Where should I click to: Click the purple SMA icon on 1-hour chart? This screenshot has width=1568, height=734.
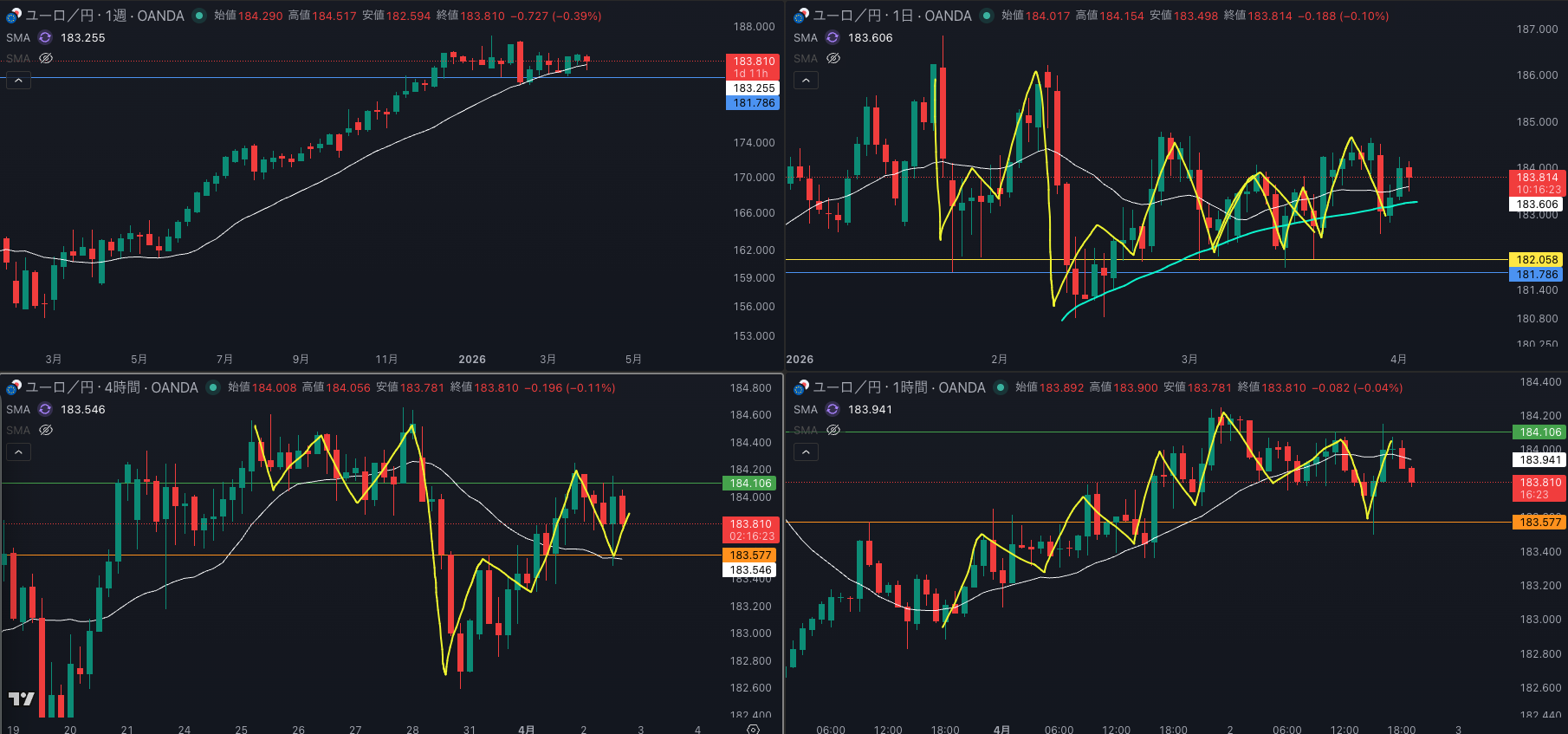pos(833,409)
